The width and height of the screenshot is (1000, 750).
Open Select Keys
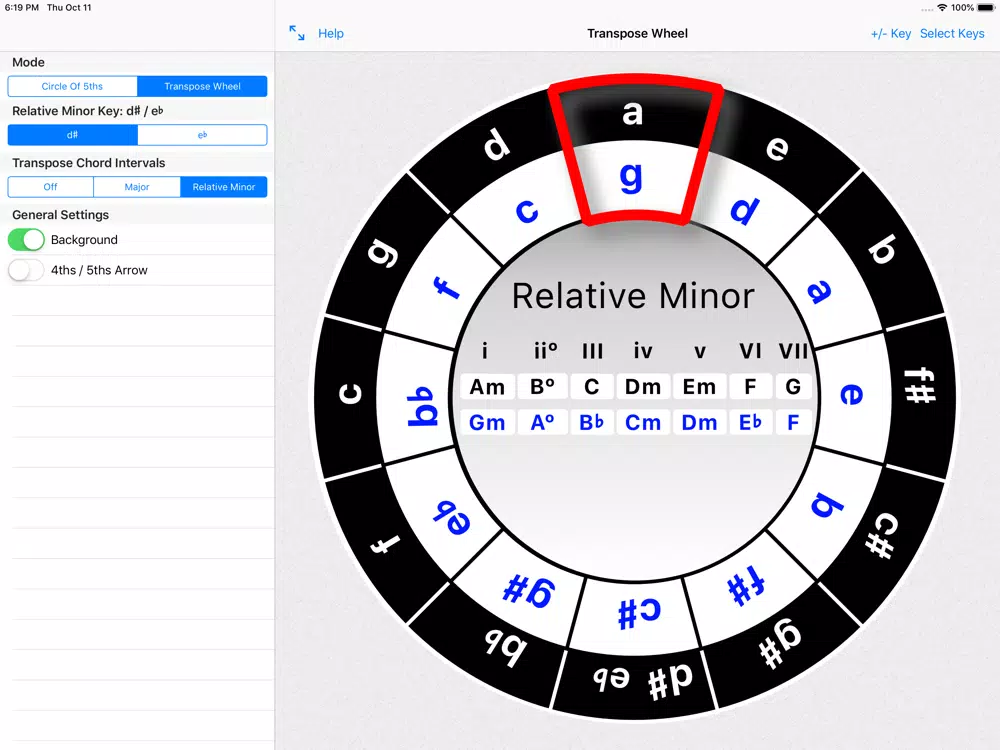pos(952,33)
